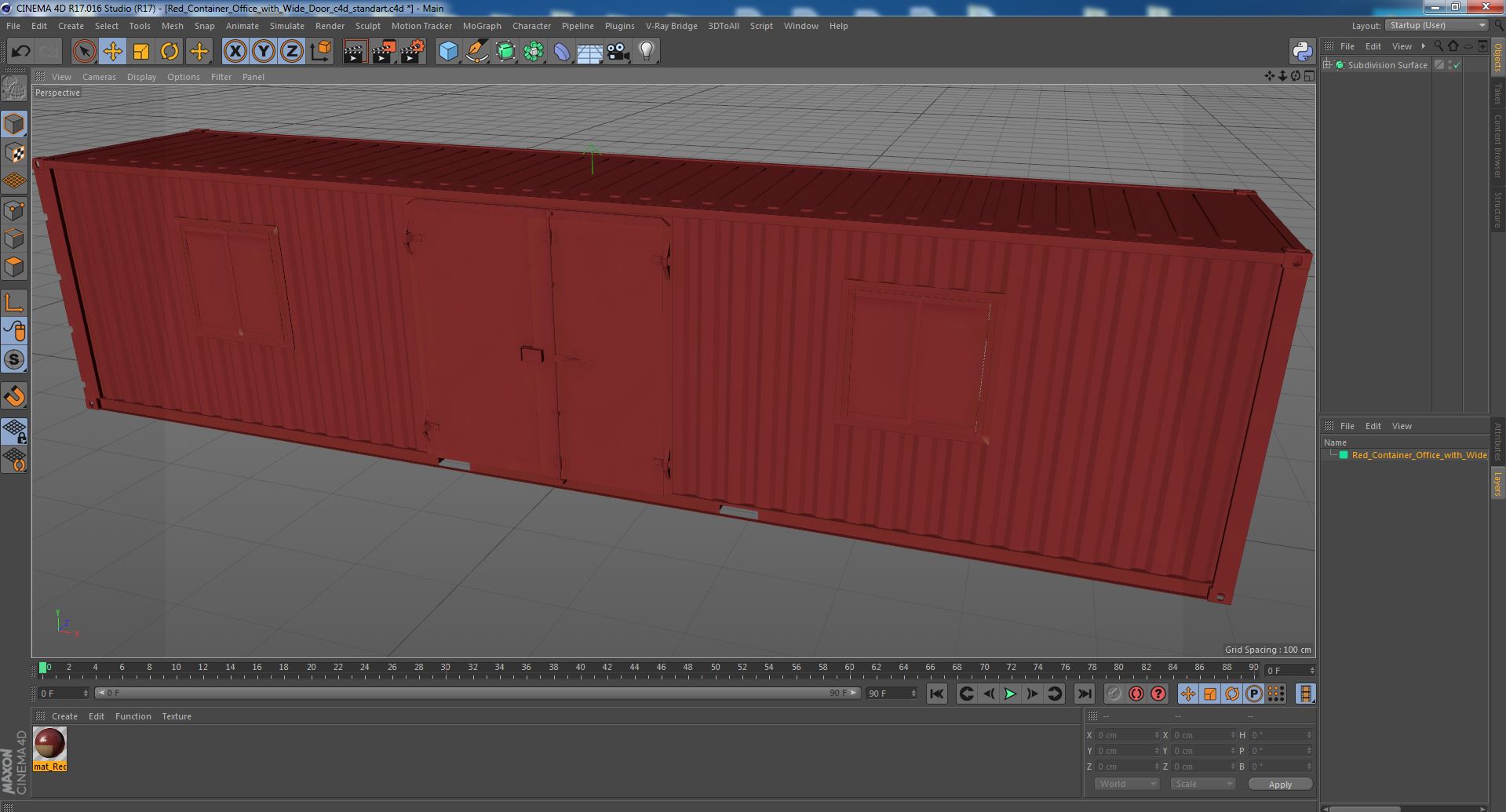Toggle position keyframe recording

point(1187,694)
